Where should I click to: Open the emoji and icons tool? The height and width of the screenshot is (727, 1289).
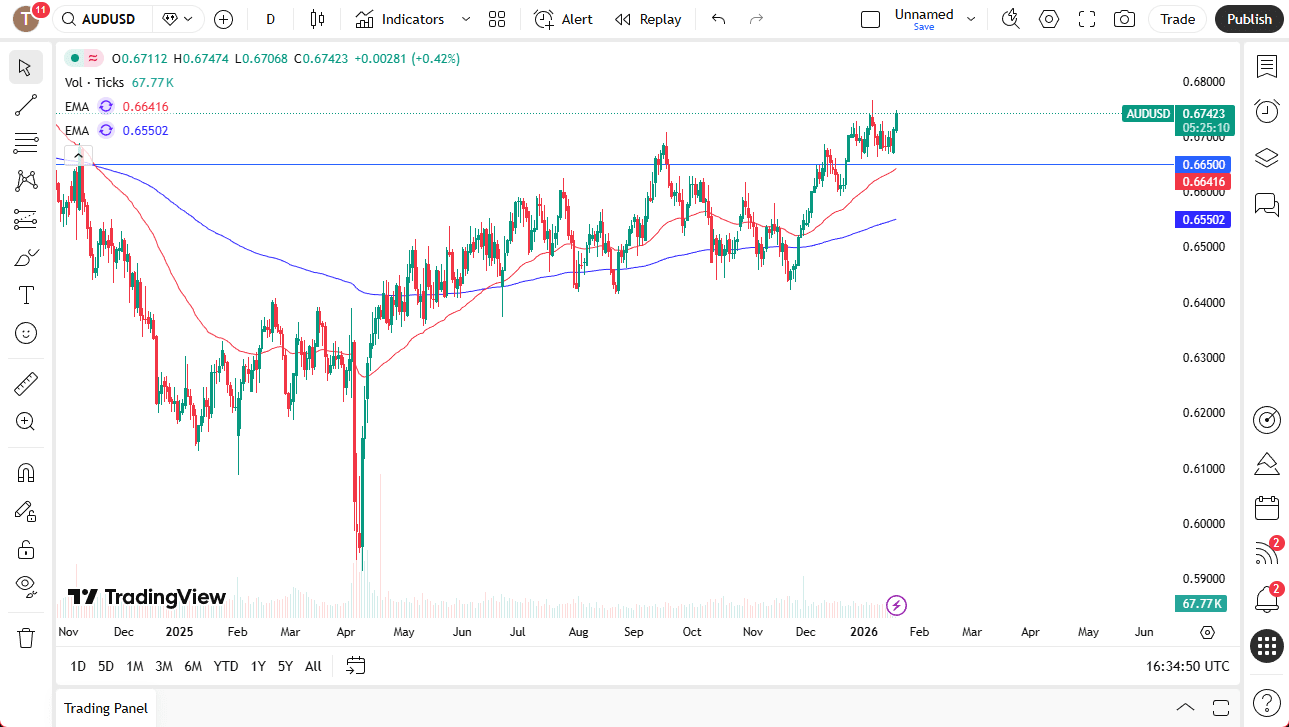[26, 333]
